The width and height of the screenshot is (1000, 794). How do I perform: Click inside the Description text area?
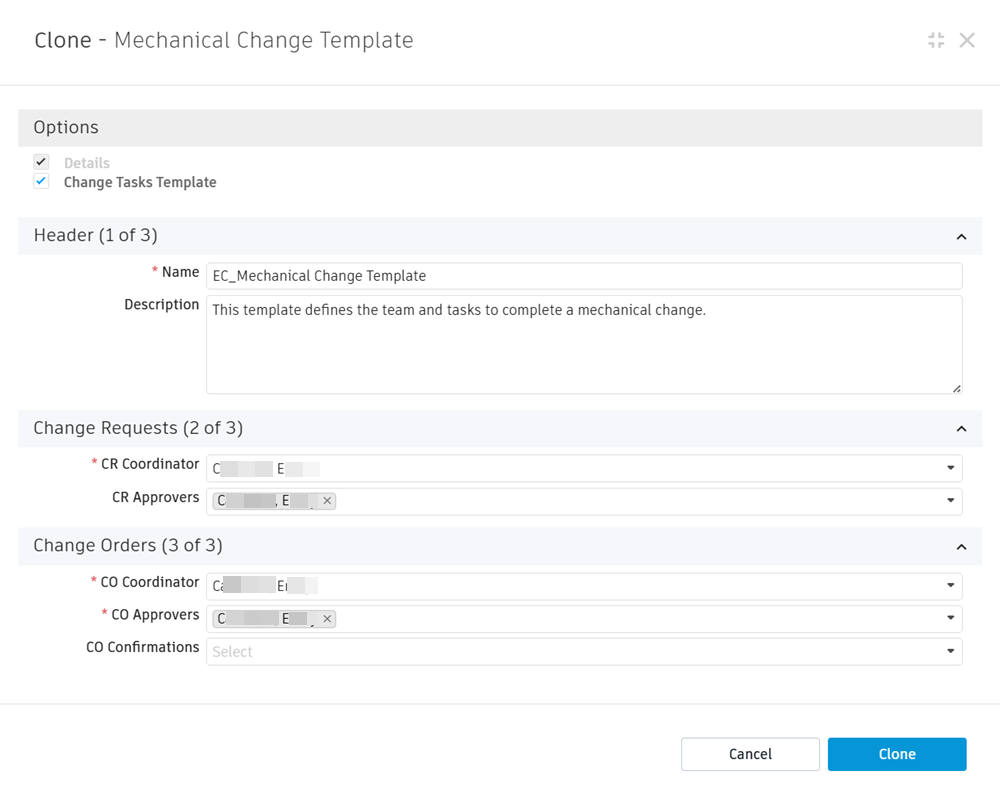pos(584,345)
